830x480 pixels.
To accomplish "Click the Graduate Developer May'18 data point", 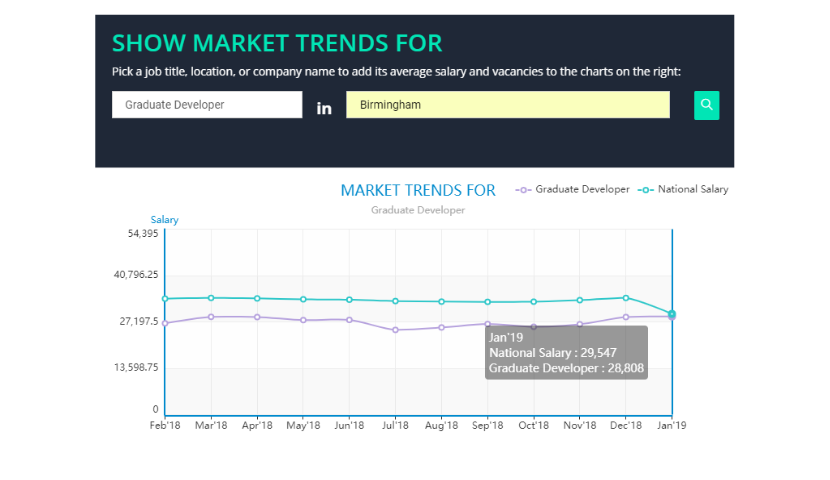I will [x=303, y=320].
